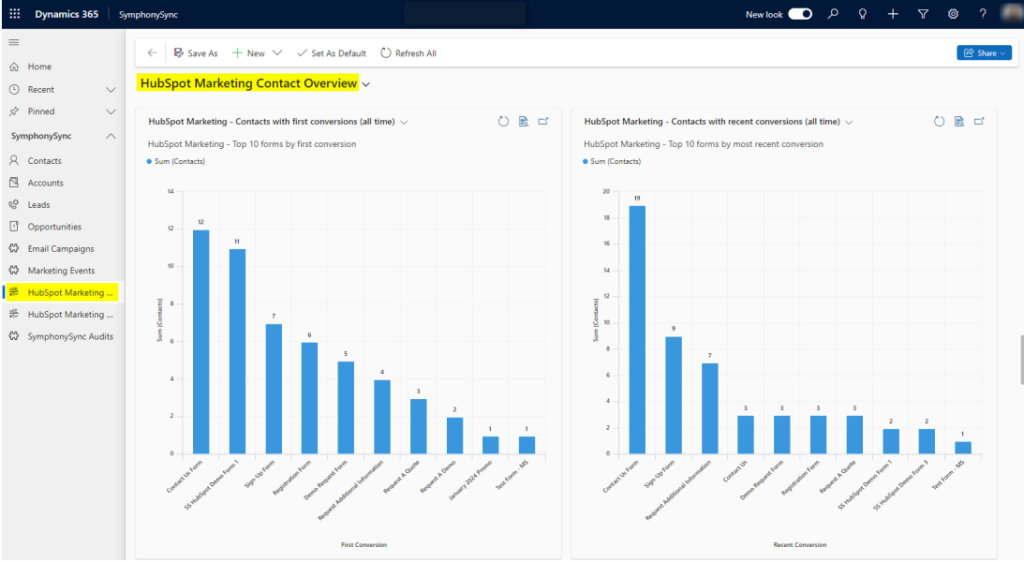This screenshot has height=562, width=1024.
Task: Toggle Sum (Contacts) legend in recent chart
Action: point(612,161)
